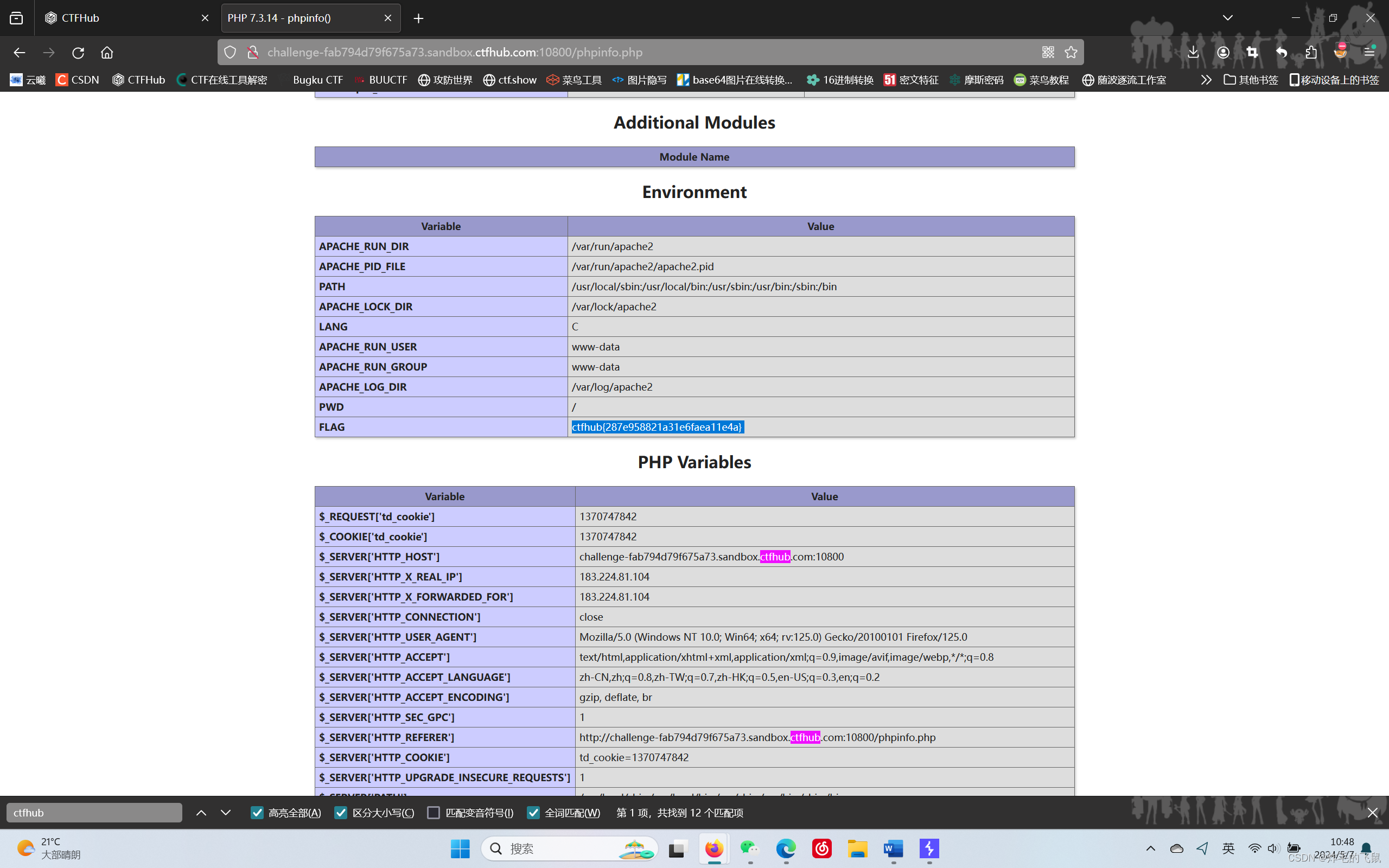Click the find bar search field
This screenshot has height=868, width=1389.
coord(94,812)
